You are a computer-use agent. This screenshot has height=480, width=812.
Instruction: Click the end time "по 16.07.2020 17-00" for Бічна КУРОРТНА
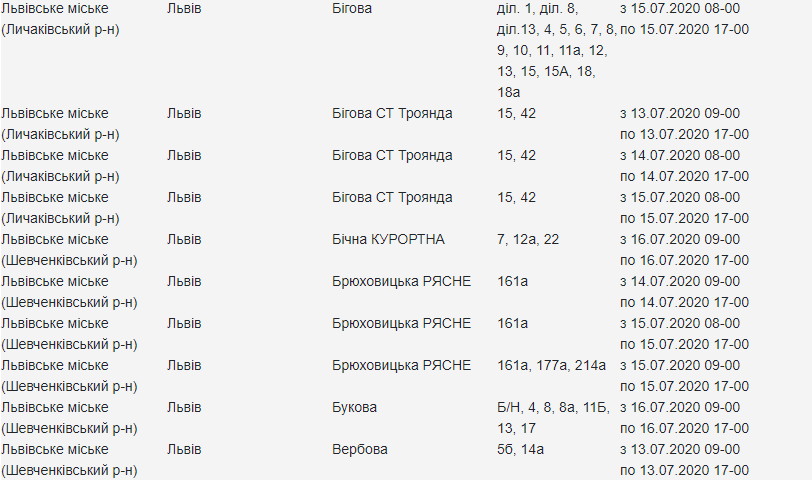pos(684,260)
